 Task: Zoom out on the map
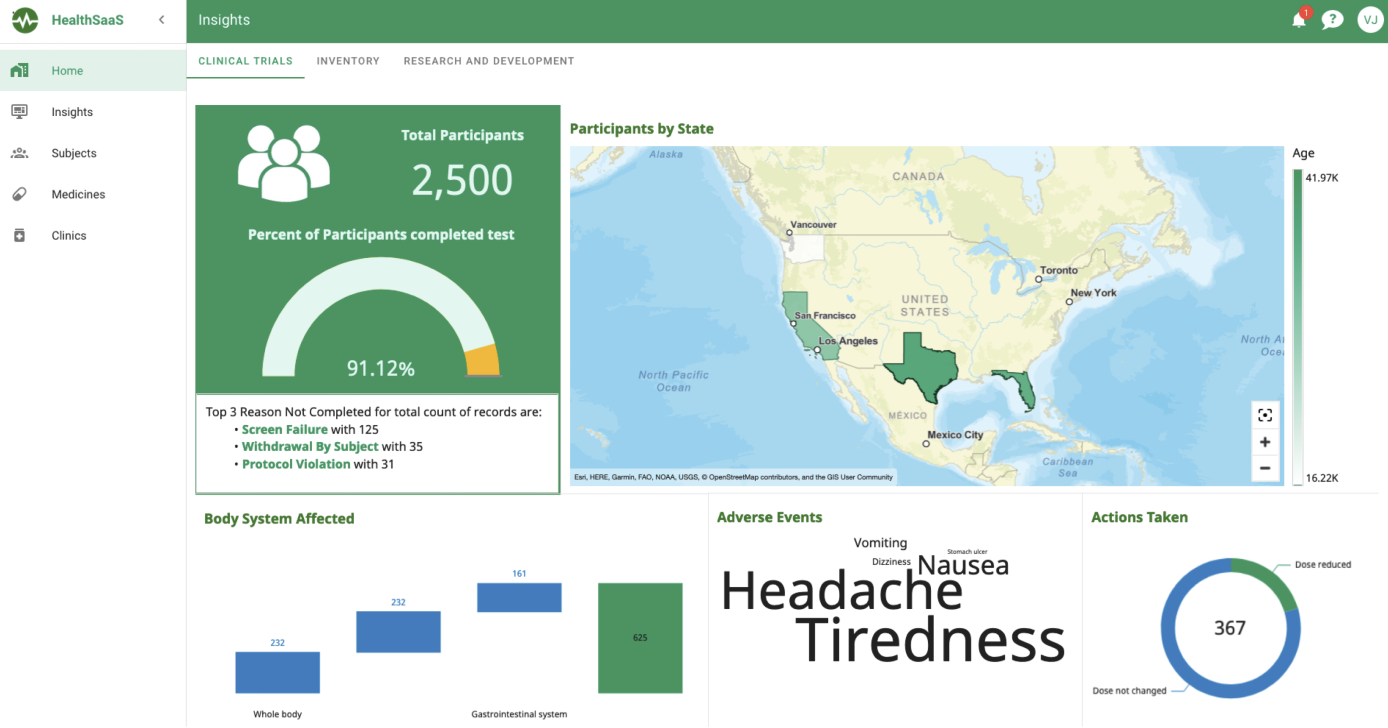(x=1265, y=468)
